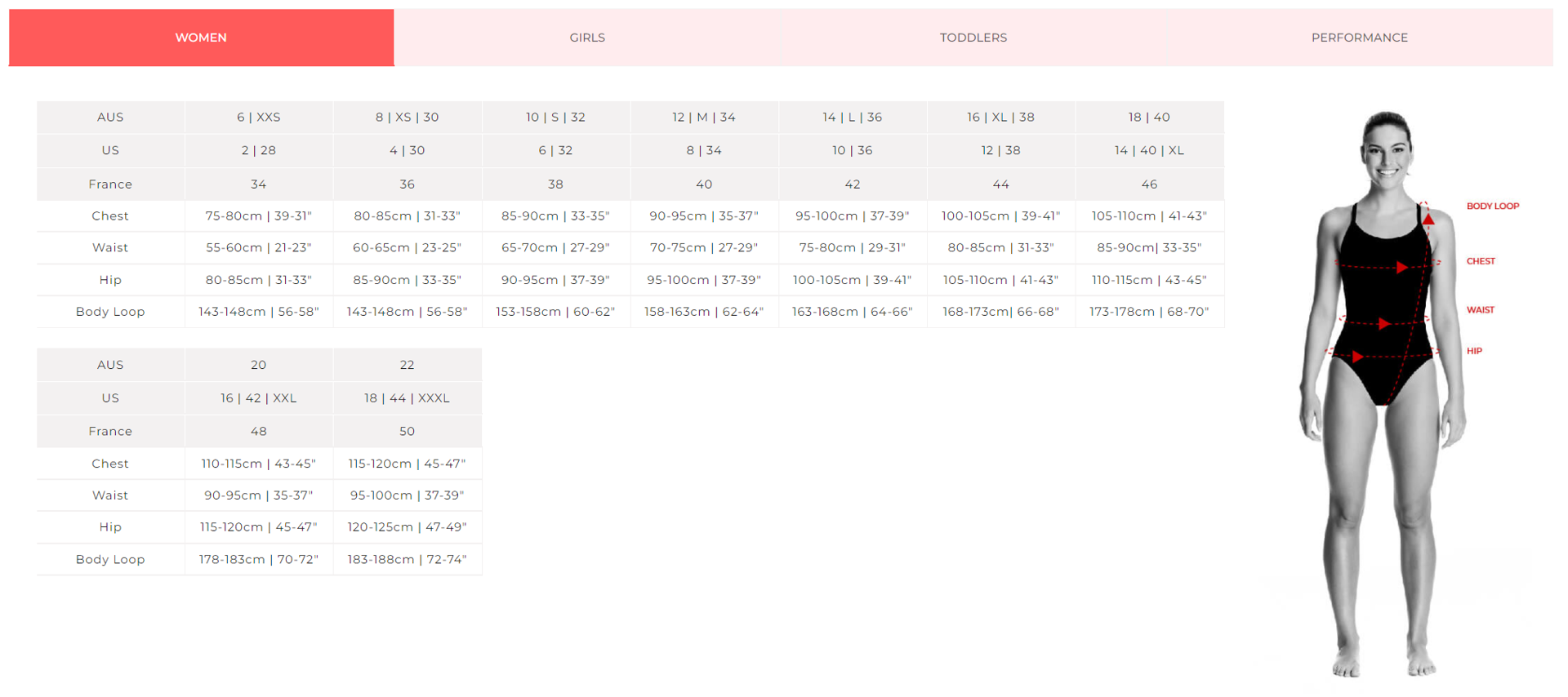The height and width of the screenshot is (697, 1568).
Task: Click the US 14 | 40 | XL cell
Action: coord(1148,151)
